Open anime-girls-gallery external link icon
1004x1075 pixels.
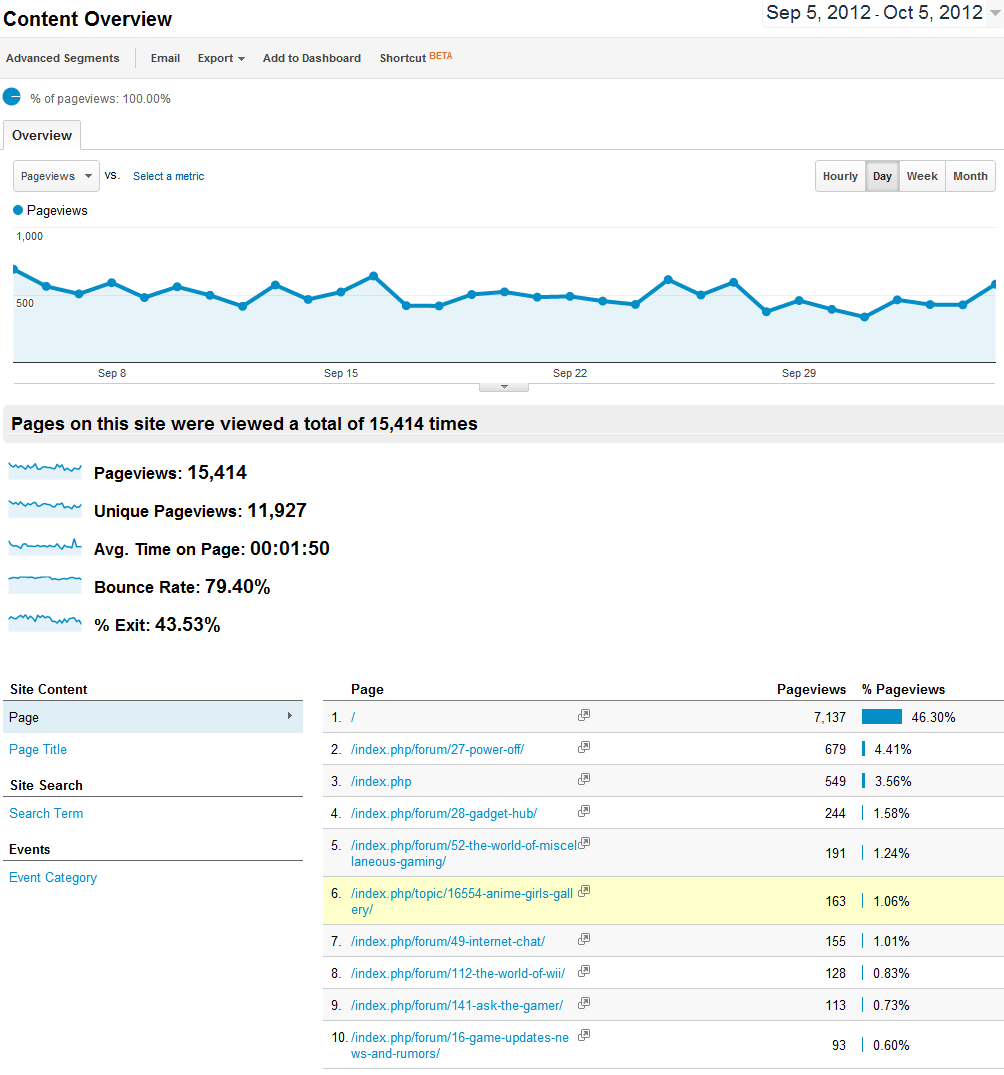[584, 891]
